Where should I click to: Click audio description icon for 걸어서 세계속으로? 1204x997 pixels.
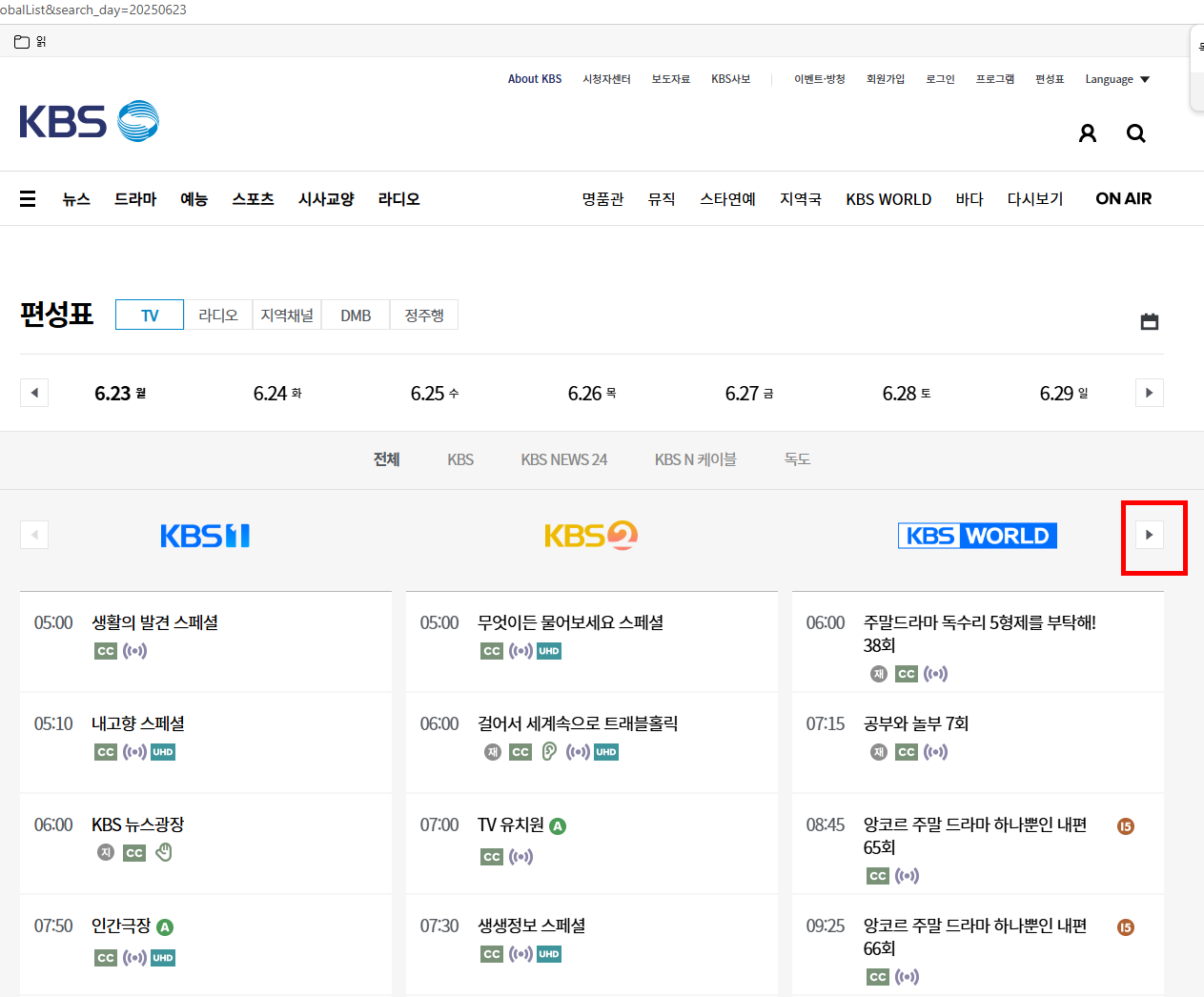pos(549,751)
